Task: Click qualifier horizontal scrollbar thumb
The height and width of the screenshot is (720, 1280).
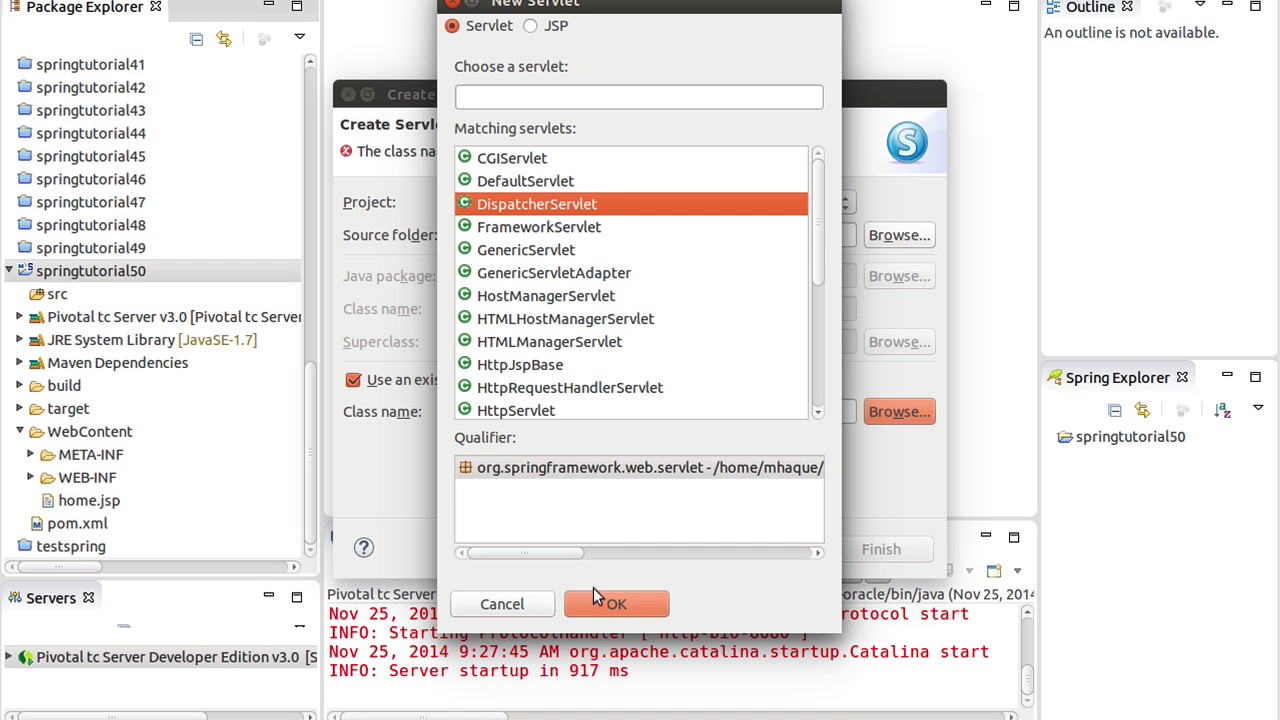Action: [x=524, y=552]
